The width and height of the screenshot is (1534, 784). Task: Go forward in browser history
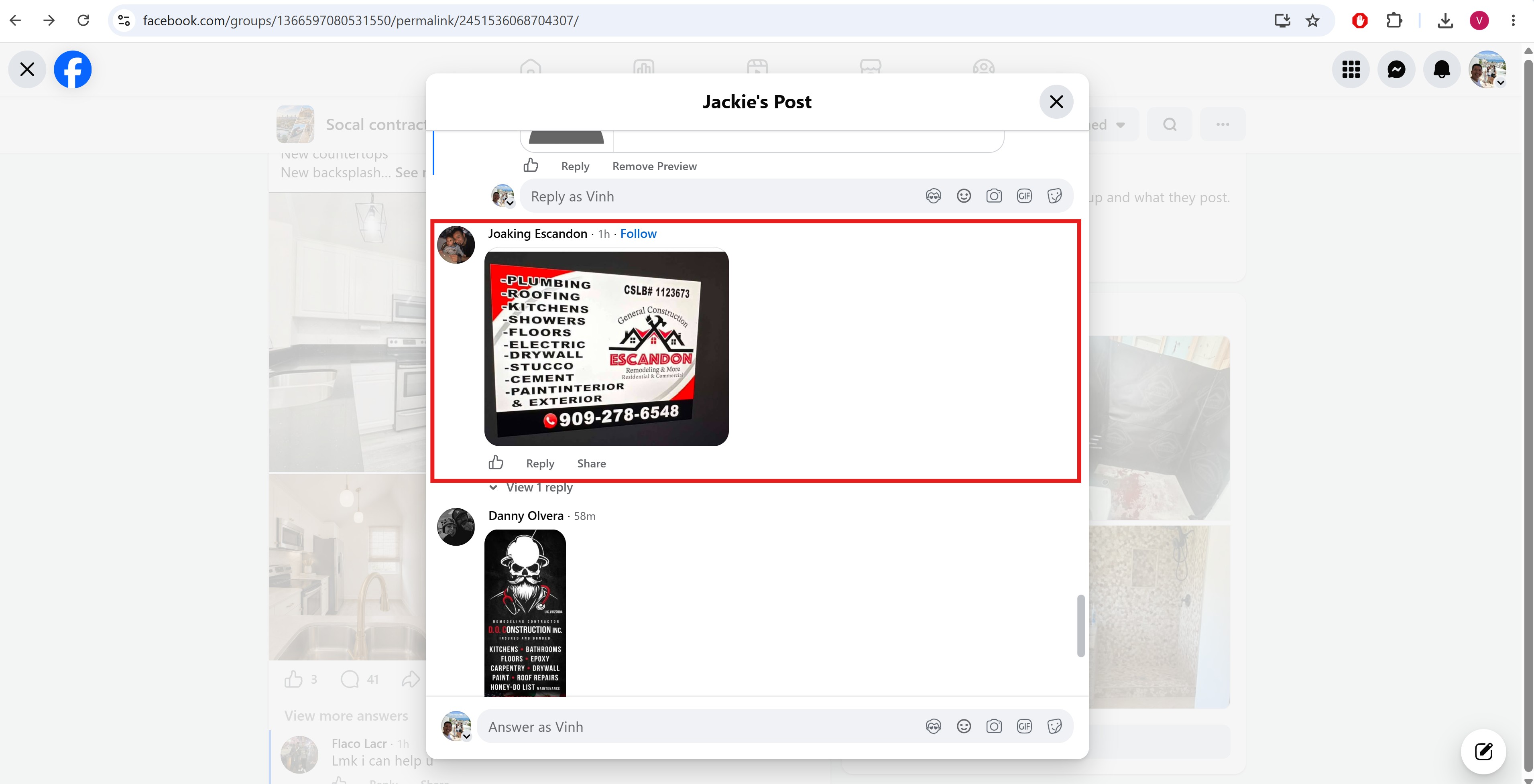click(49, 21)
